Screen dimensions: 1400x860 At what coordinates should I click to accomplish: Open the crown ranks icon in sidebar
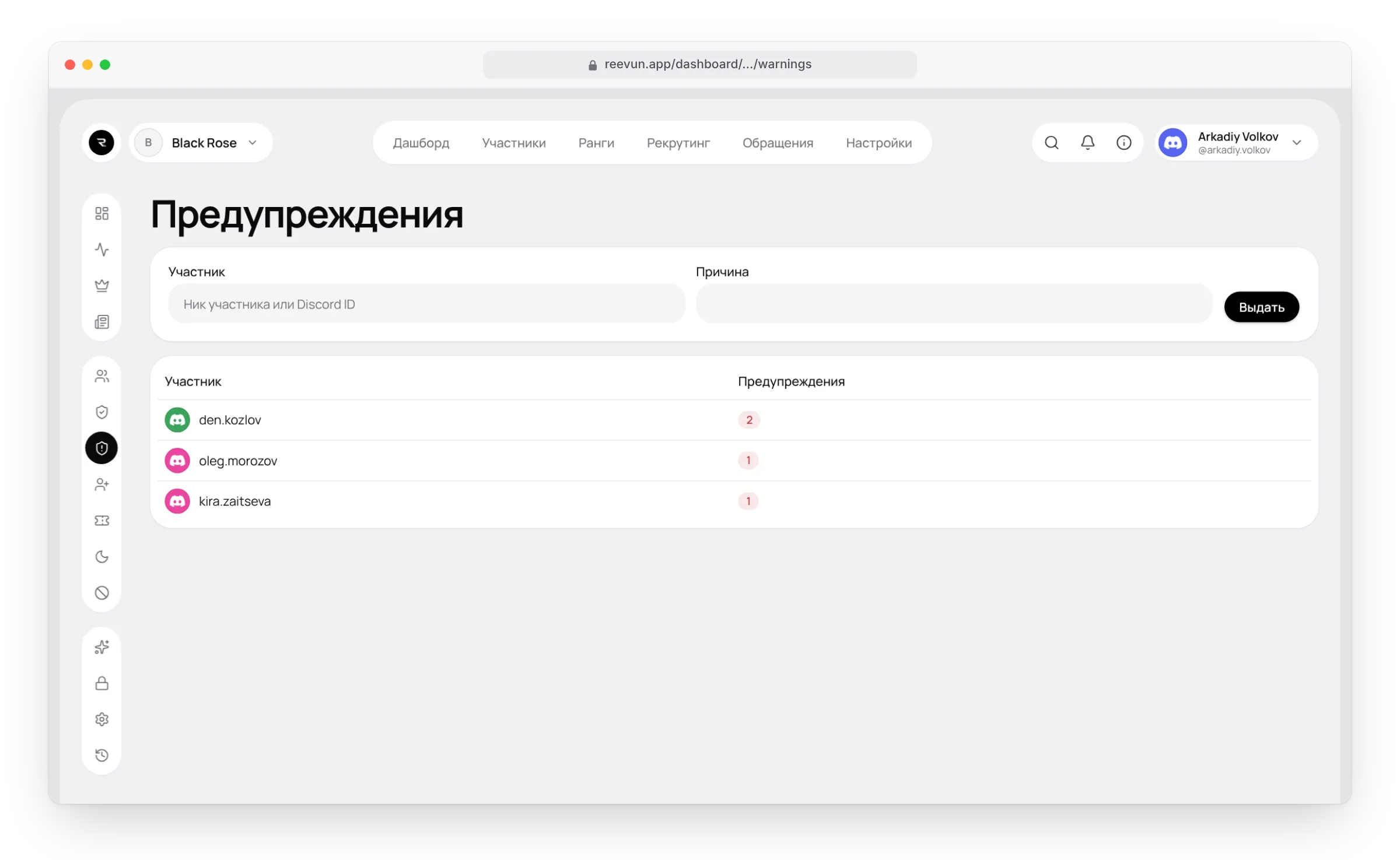[101, 286]
